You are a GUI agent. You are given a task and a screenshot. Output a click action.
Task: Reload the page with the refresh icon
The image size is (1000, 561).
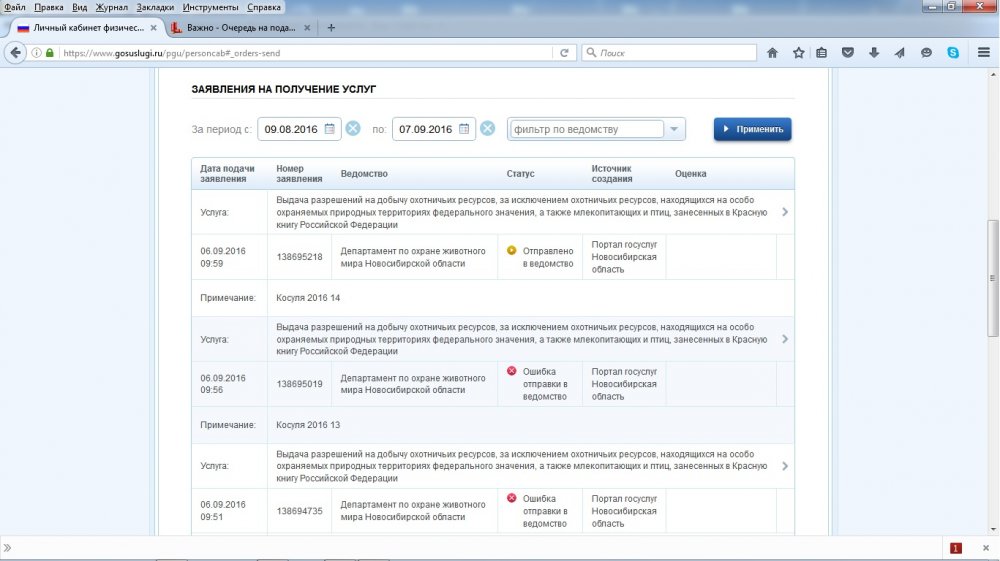point(564,53)
